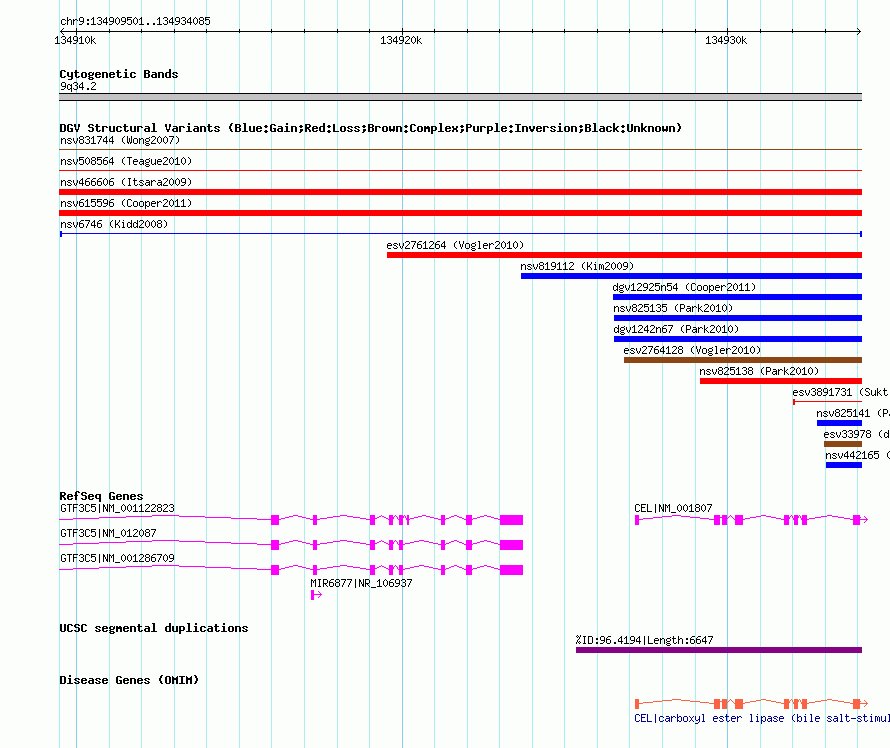Click the nsv442165 short blue bar

click(844, 465)
